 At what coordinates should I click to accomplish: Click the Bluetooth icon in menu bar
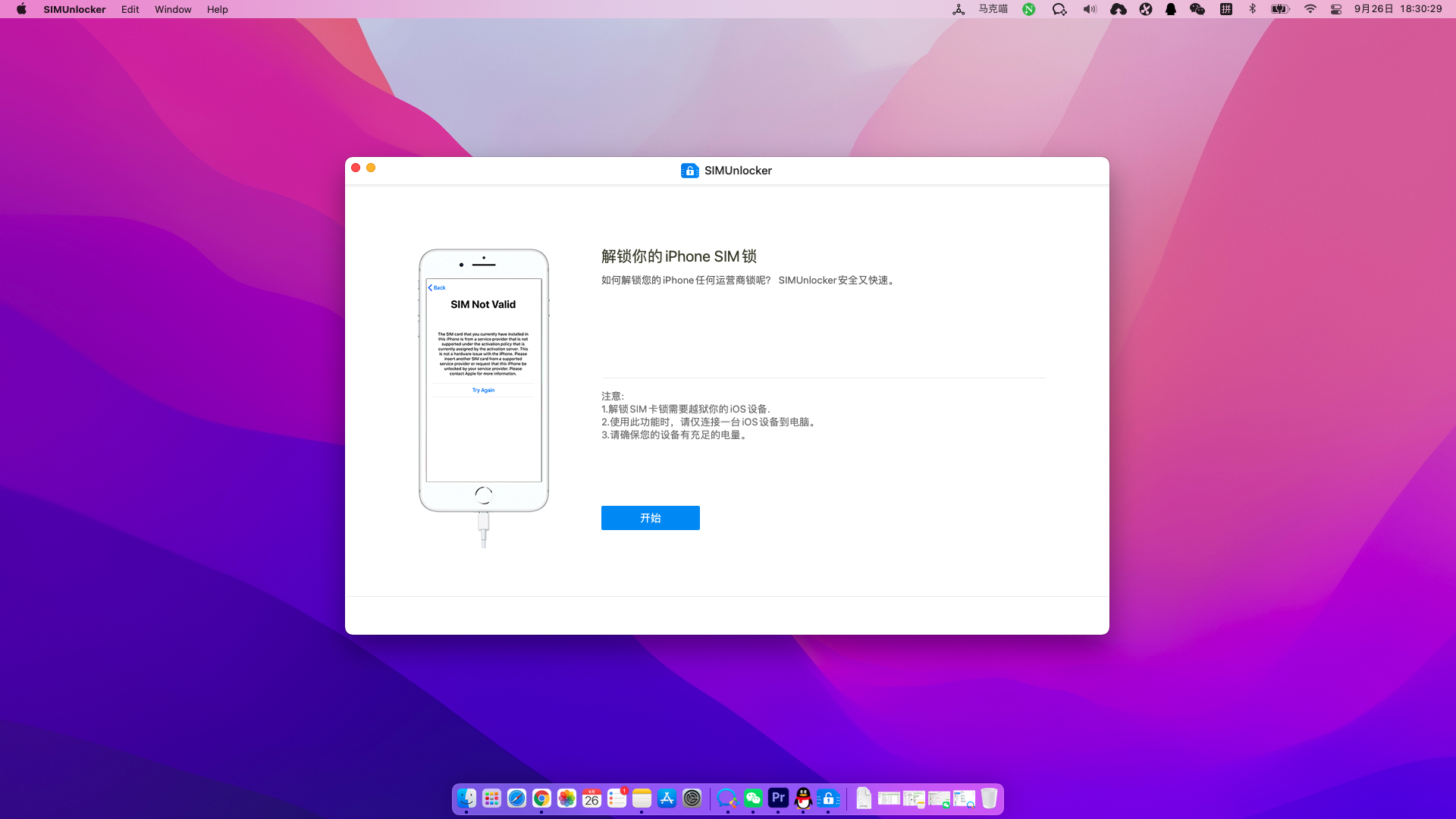point(1253,9)
